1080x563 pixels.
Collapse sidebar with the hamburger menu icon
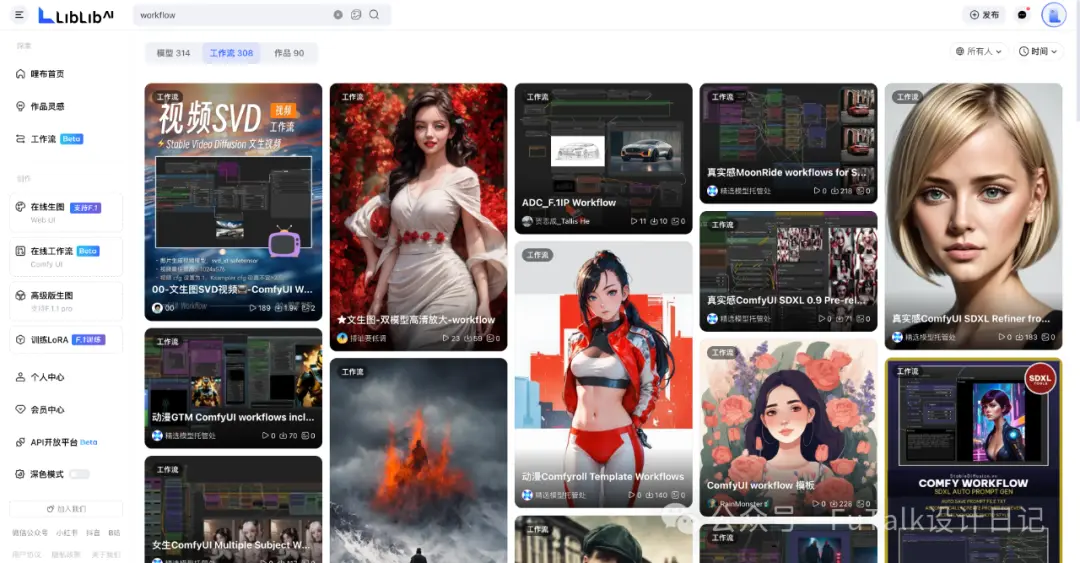coord(19,14)
